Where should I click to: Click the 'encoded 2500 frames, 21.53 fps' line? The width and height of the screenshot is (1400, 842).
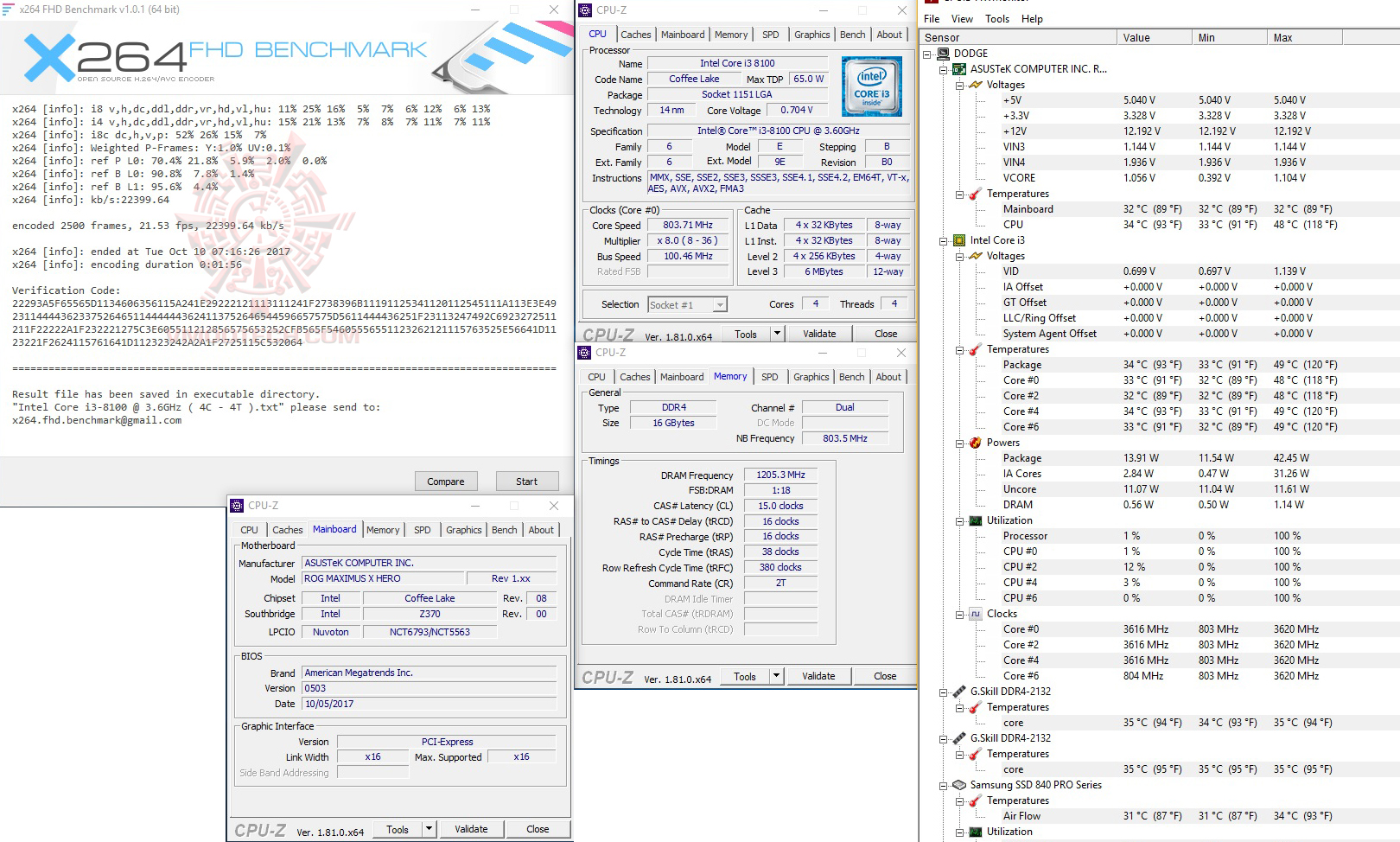pyautogui.click(x=148, y=226)
